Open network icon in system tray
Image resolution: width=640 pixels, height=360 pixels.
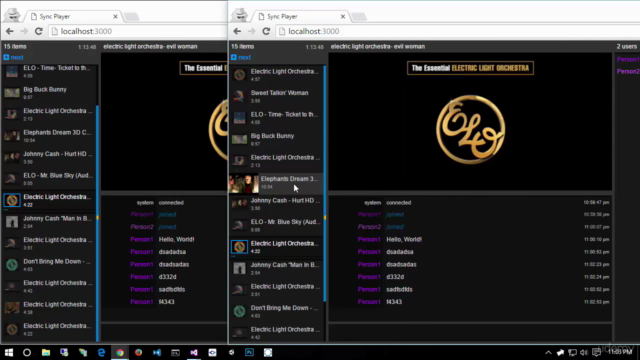click(x=572, y=353)
